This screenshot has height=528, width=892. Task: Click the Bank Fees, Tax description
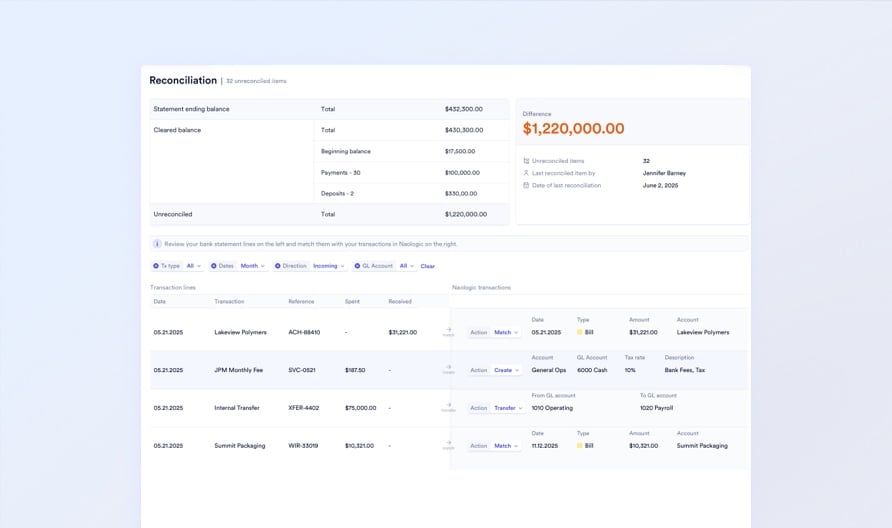[x=684, y=370]
